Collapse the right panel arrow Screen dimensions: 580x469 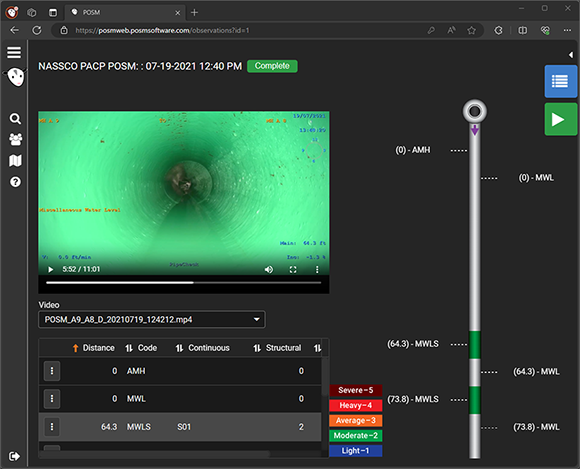(571, 55)
